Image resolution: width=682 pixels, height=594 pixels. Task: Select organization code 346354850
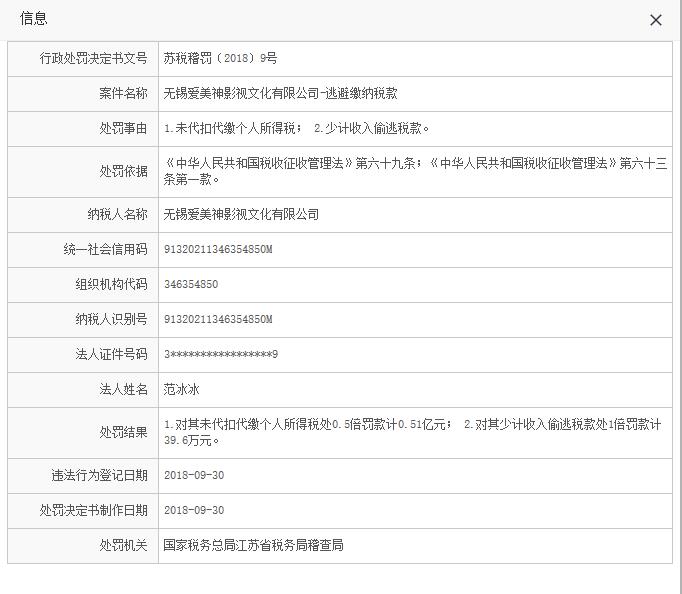(x=191, y=284)
